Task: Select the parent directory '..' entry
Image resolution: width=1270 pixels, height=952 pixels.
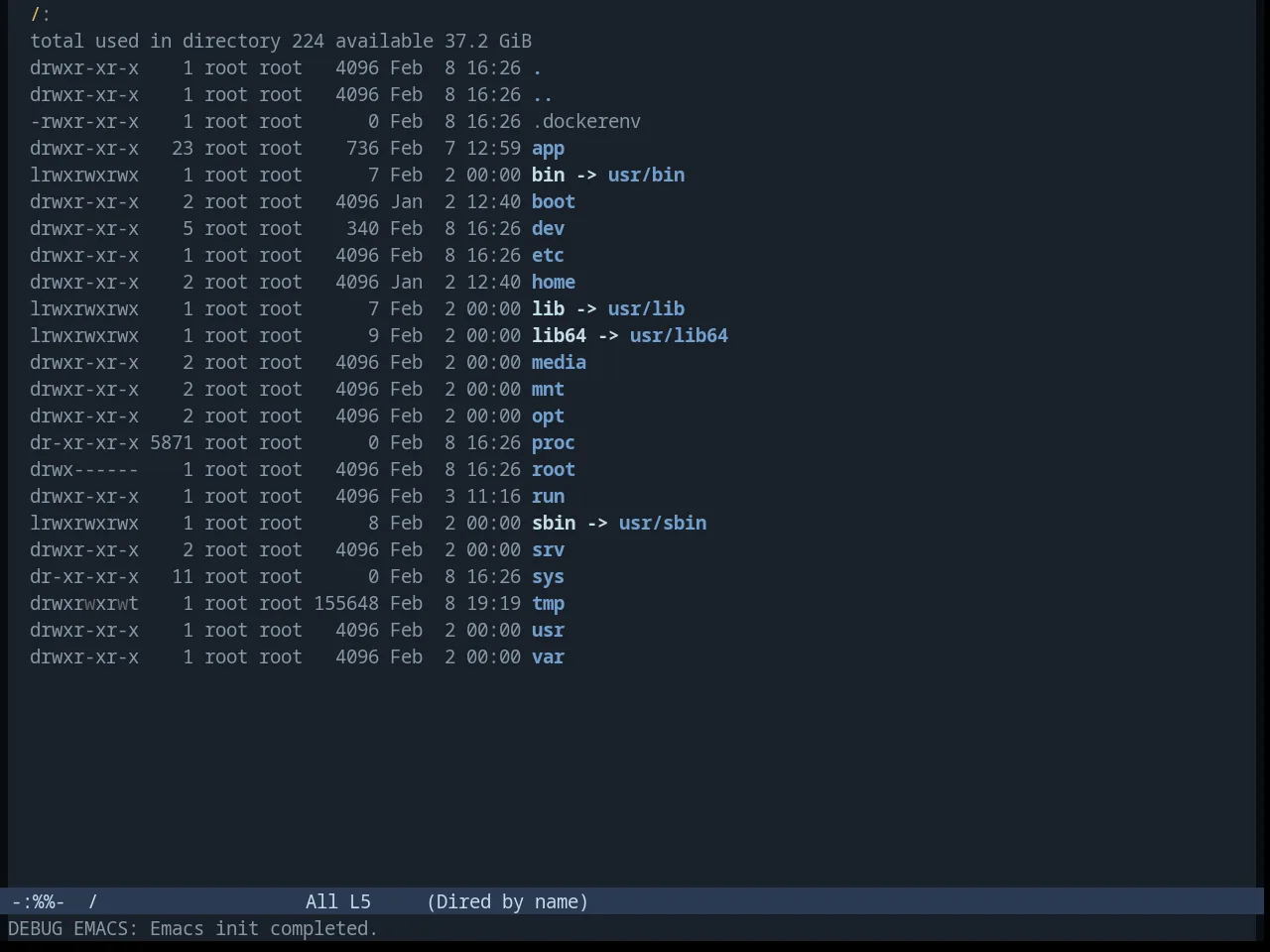Action: pos(543,95)
